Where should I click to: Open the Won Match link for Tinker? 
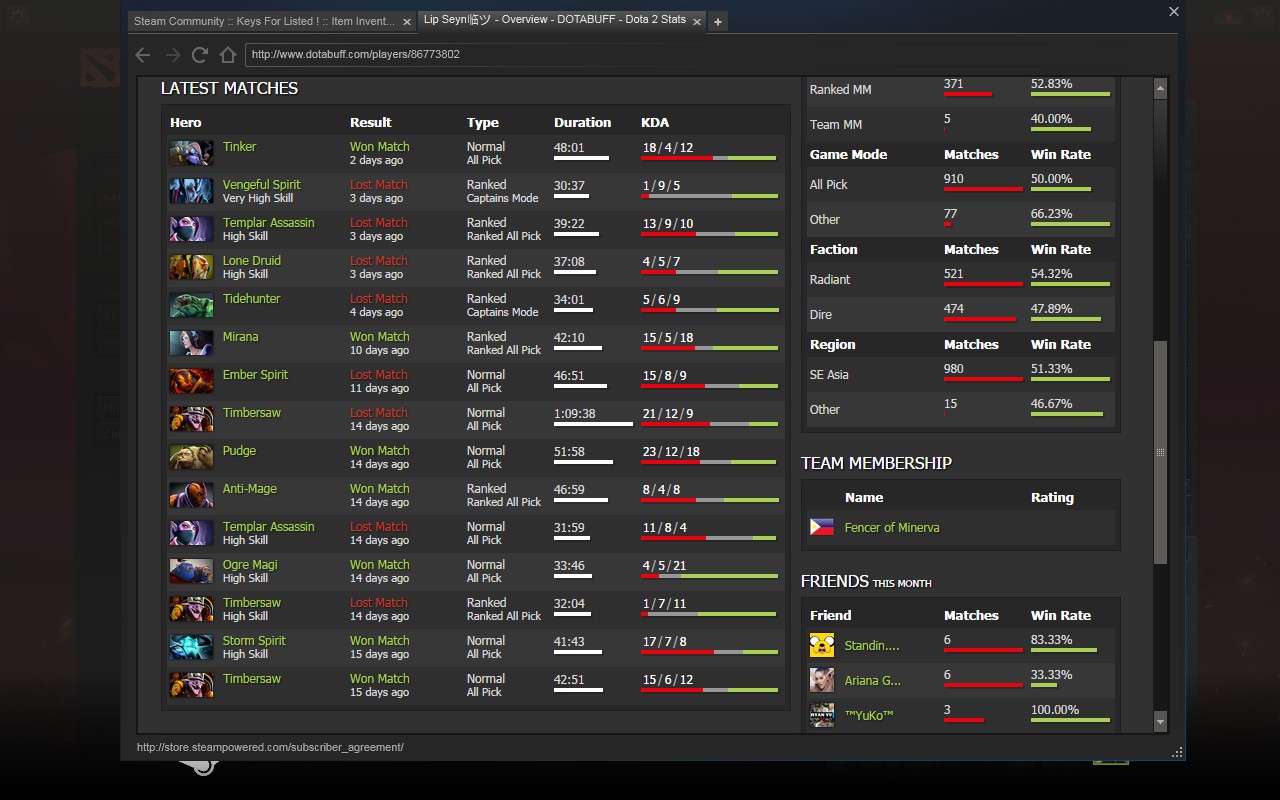380,146
